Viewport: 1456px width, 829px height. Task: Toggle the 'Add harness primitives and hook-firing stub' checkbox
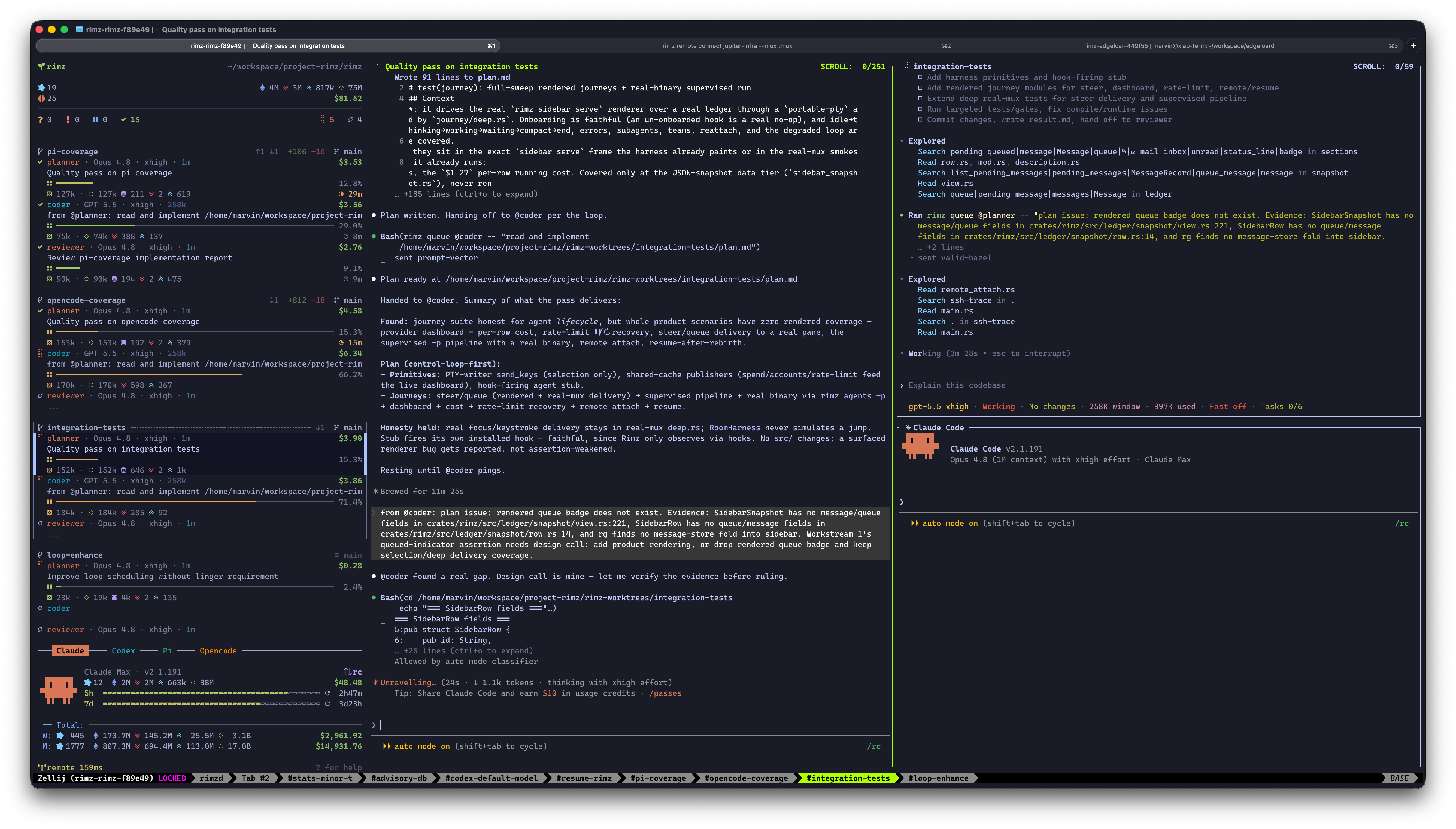click(920, 77)
